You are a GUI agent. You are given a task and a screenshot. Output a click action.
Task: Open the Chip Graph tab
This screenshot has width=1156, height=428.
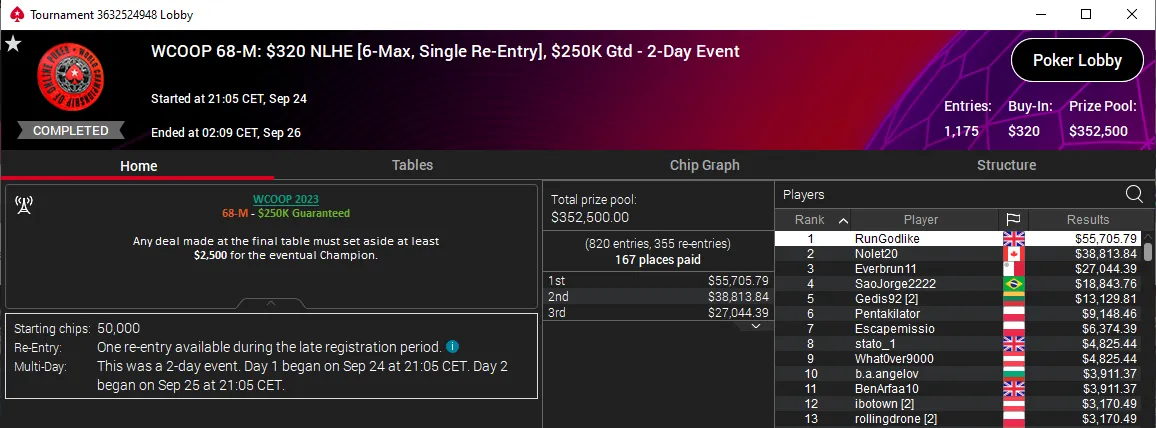704,165
